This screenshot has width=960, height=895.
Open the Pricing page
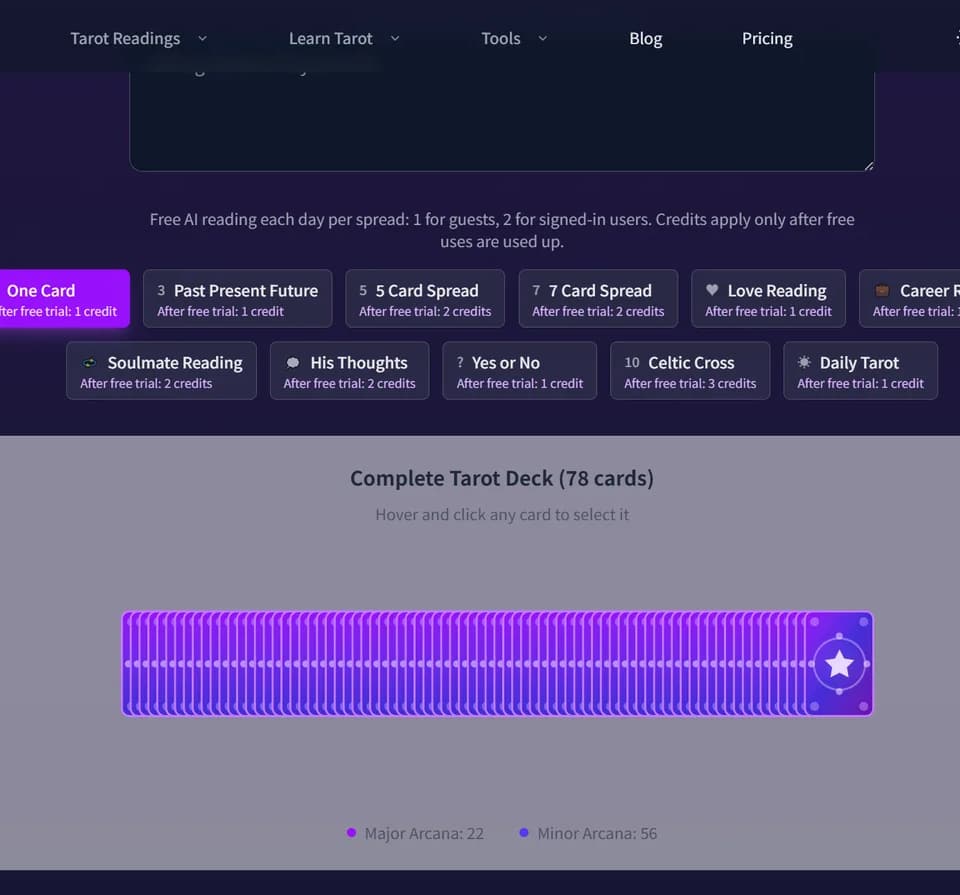(767, 39)
